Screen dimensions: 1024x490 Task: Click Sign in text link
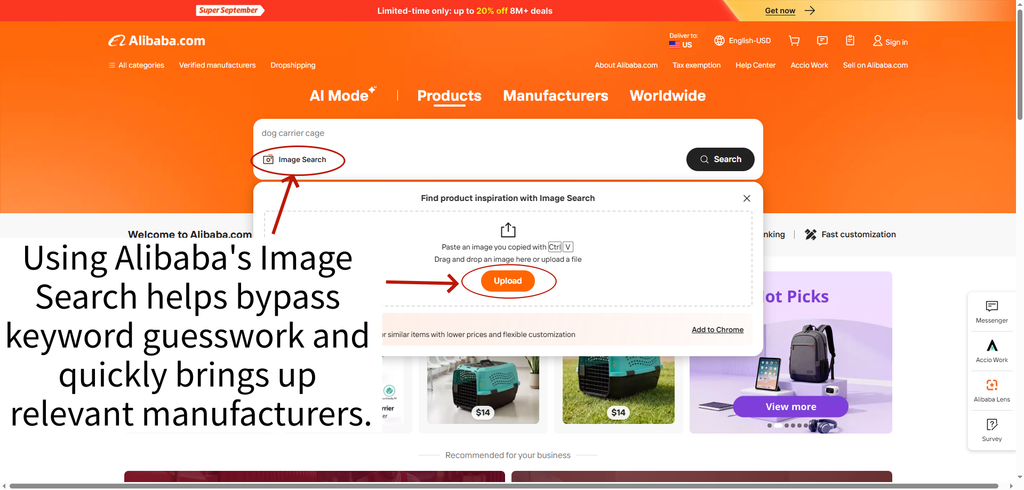pos(897,42)
